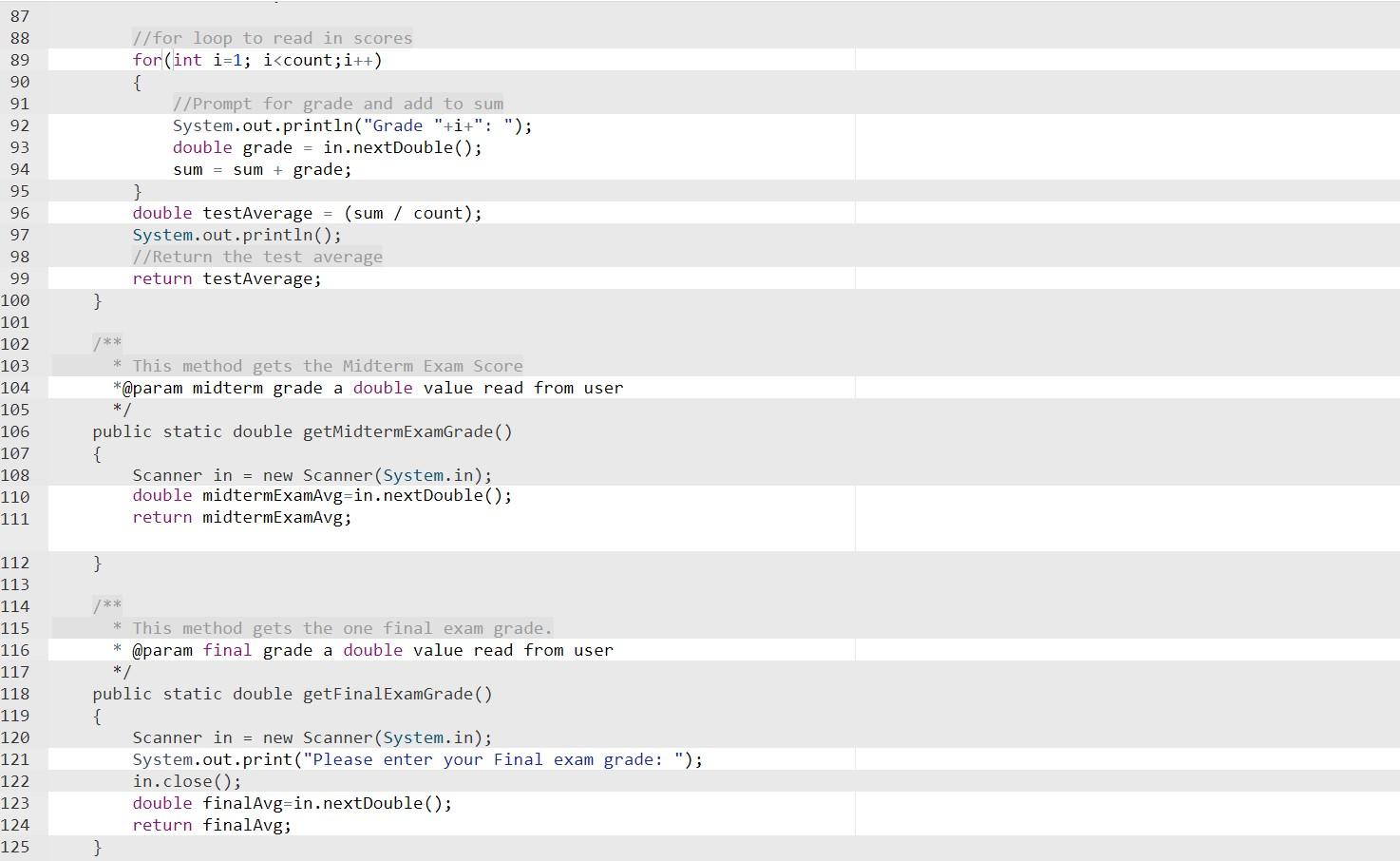
Task: Click the "in.close();" statement
Action: (x=187, y=781)
